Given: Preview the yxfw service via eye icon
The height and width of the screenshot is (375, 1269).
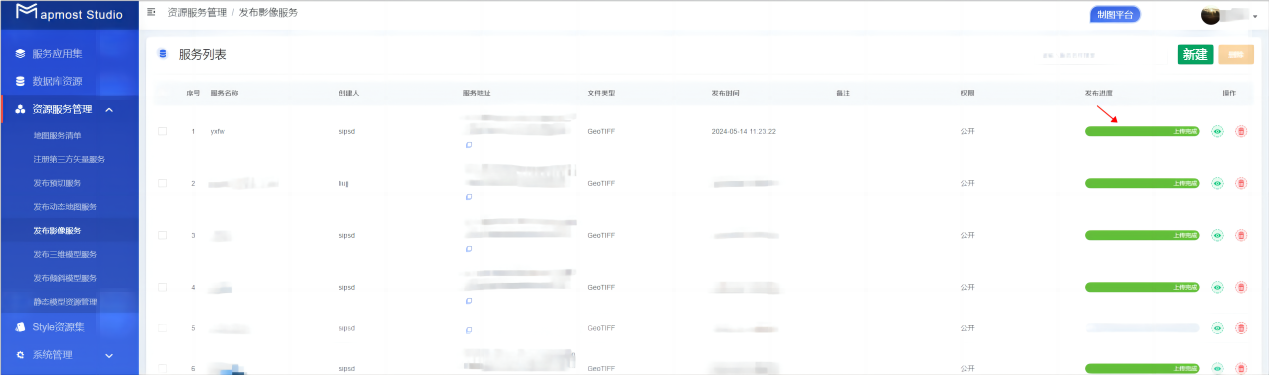Looking at the screenshot, I should [1217, 131].
